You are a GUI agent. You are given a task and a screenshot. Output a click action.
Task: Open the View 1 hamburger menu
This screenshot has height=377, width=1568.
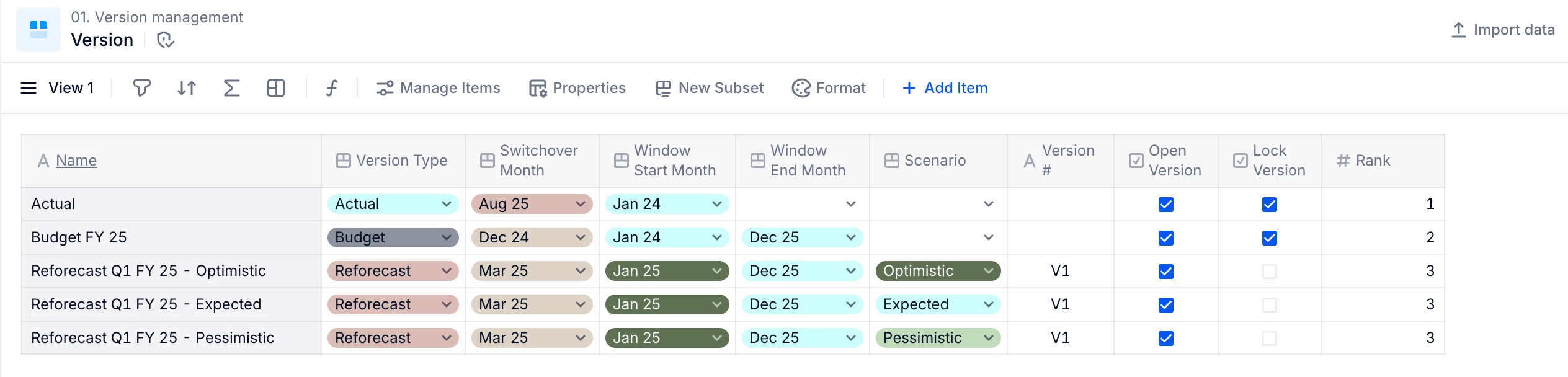[x=29, y=88]
